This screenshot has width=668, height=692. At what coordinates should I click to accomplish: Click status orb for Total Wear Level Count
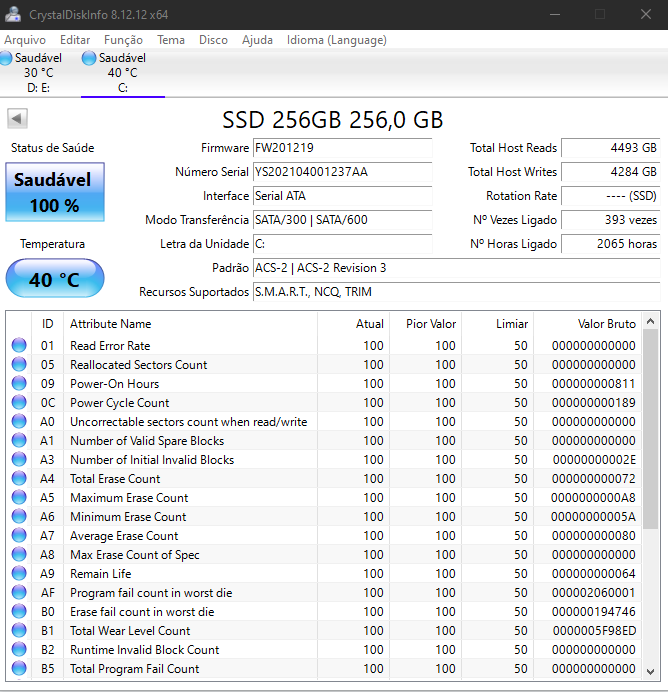pyautogui.click(x=19, y=630)
